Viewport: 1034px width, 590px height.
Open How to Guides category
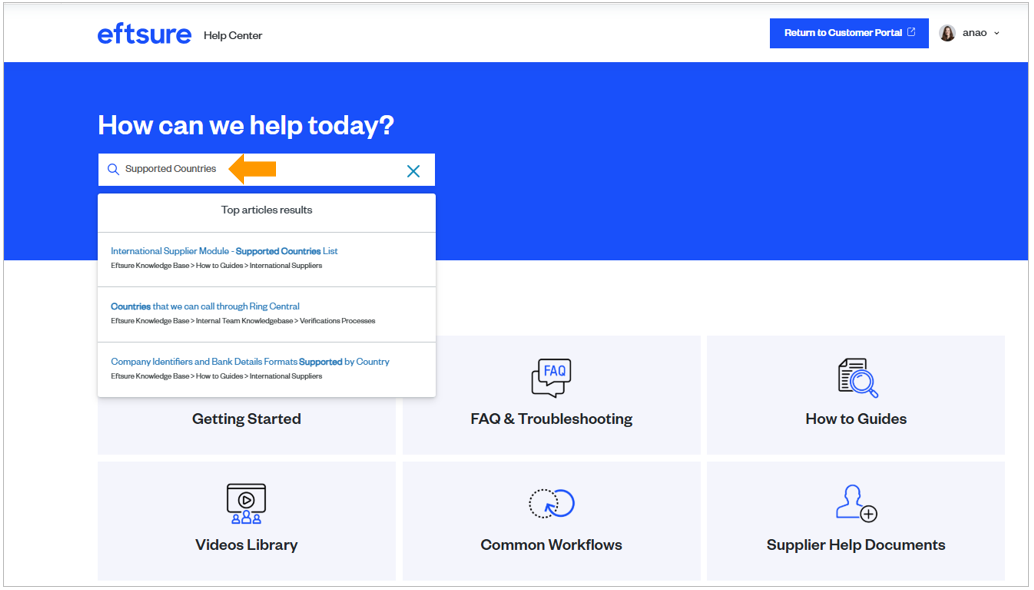pos(856,395)
